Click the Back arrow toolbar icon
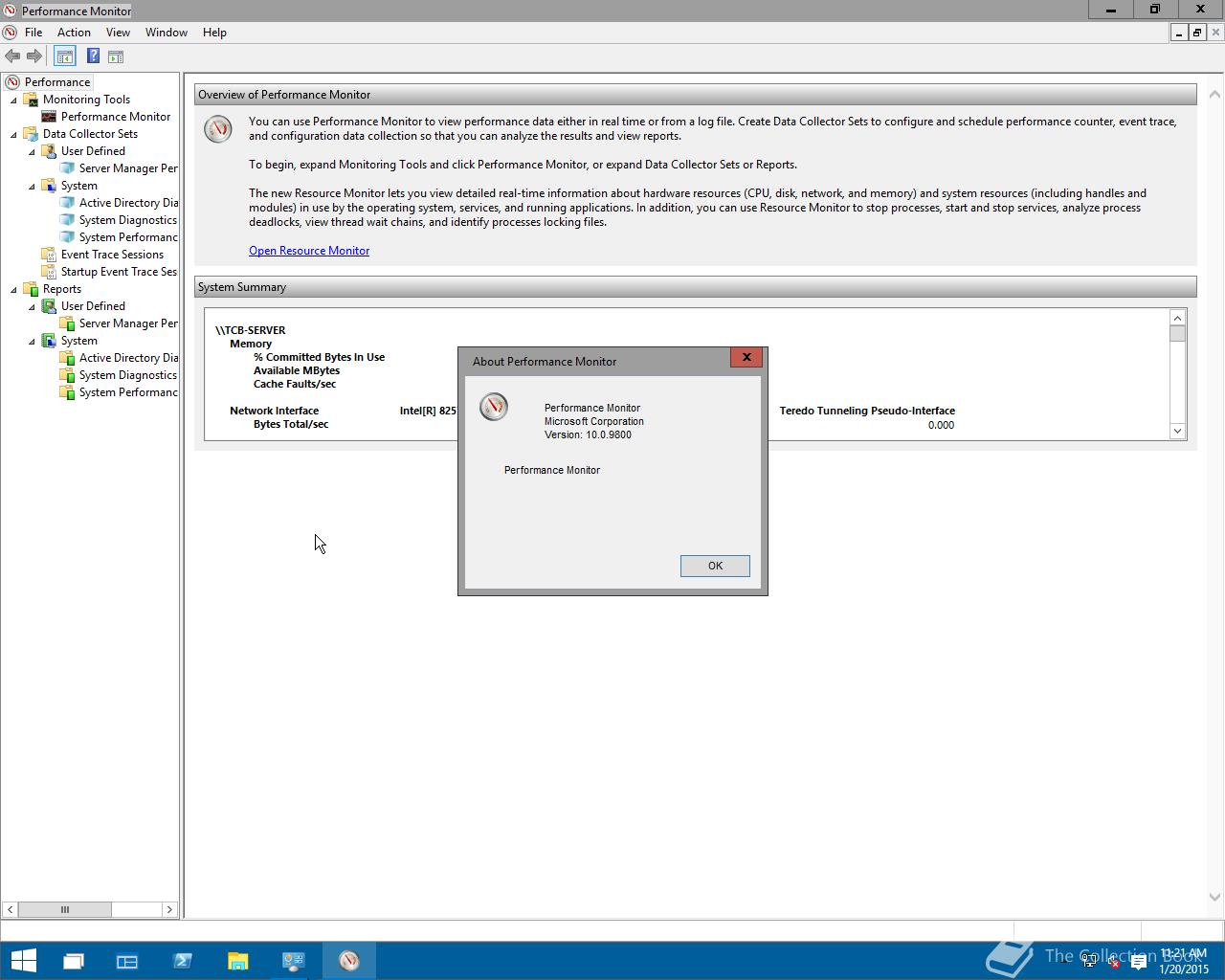This screenshot has height=980, width=1225. coord(12,56)
